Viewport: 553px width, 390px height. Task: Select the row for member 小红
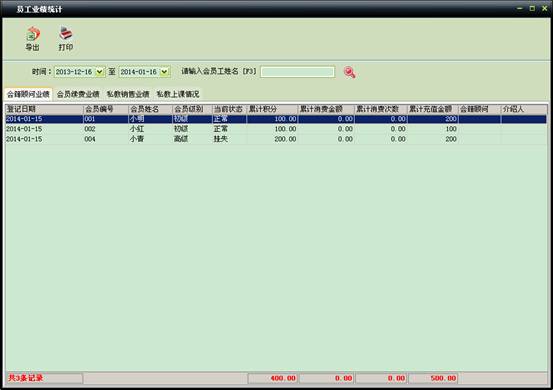tap(276, 129)
